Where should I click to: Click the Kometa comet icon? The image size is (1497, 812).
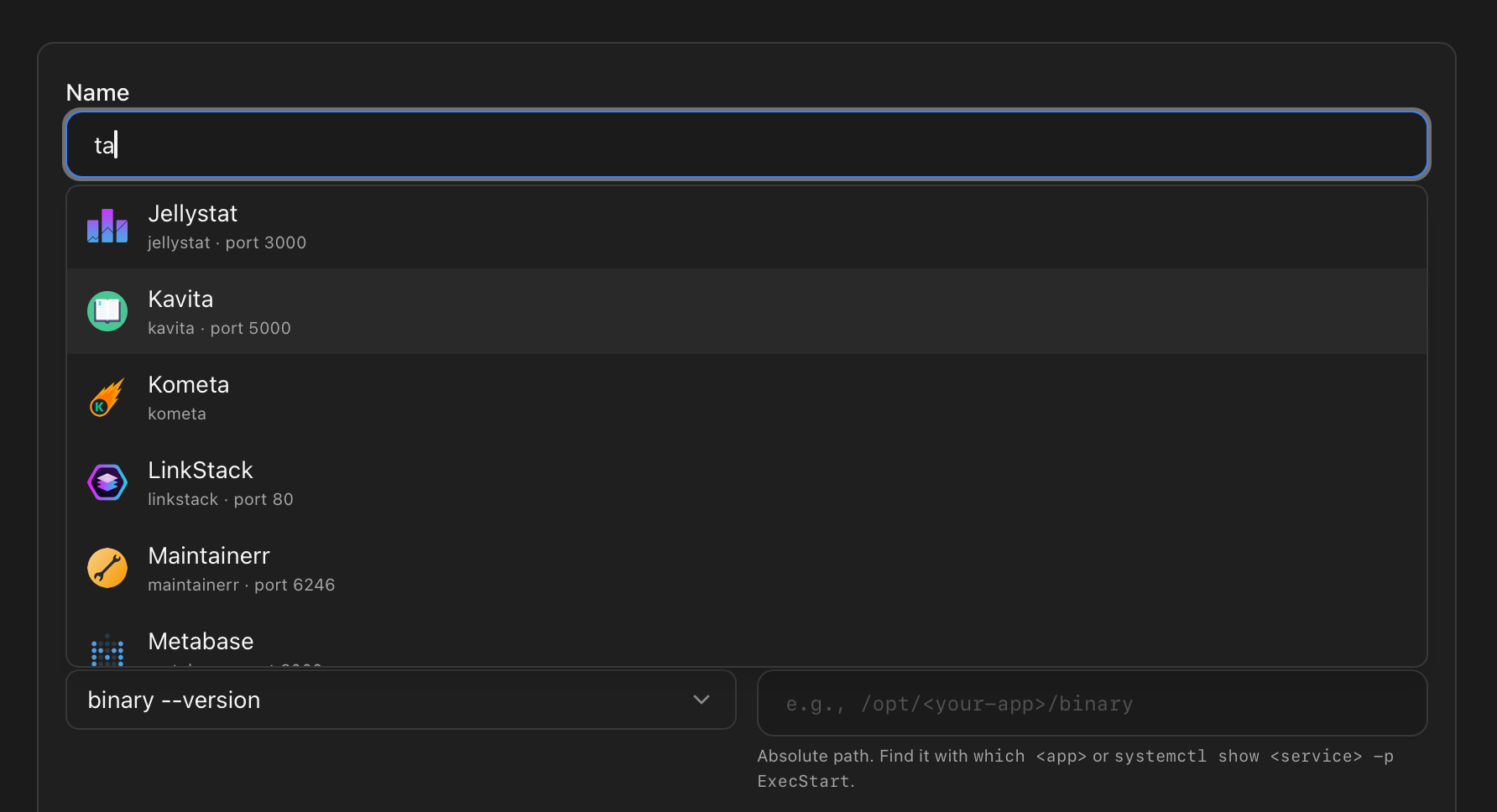coord(107,397)
